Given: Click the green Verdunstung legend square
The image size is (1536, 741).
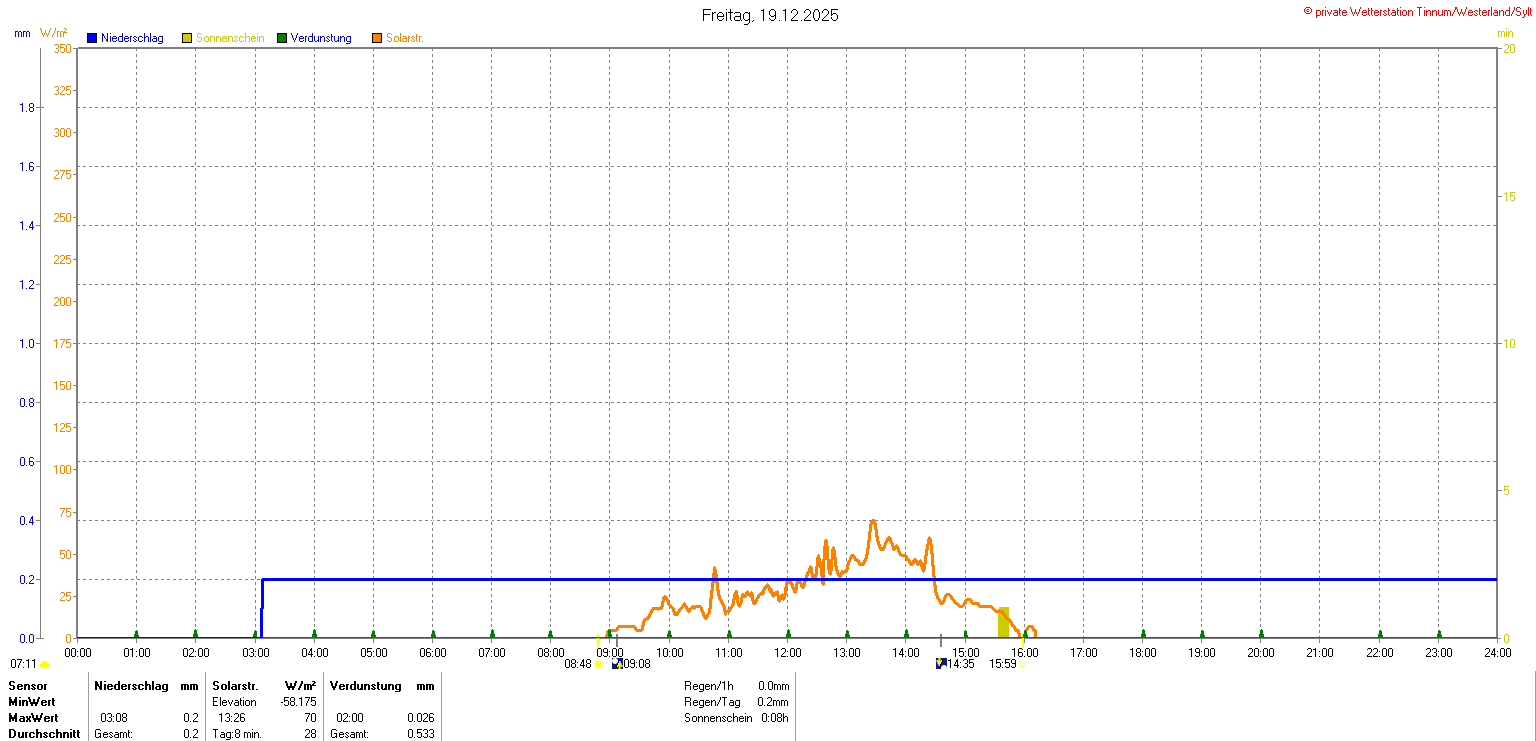Looking at the screenshot, I should 282,38.
